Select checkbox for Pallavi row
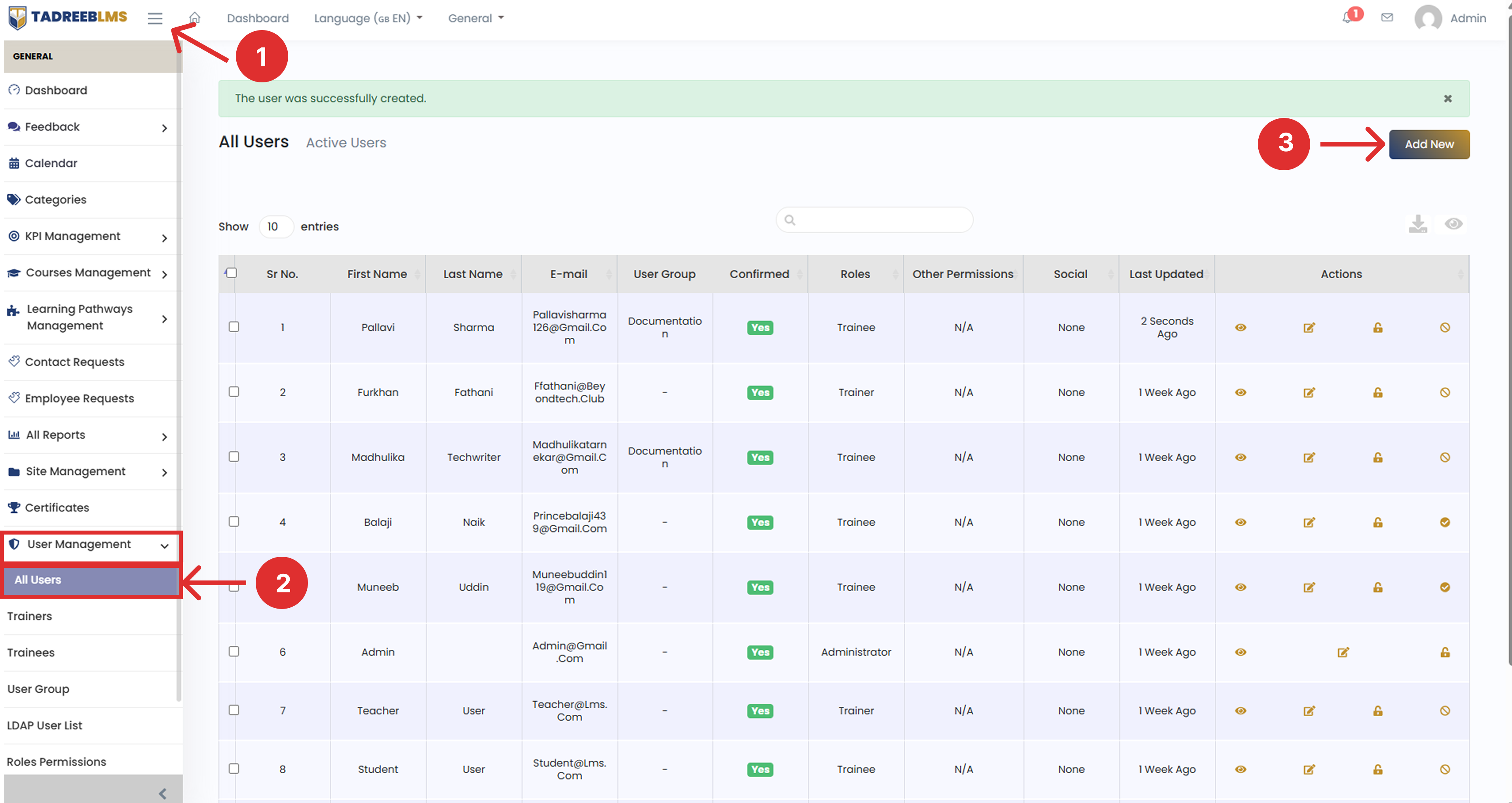Viewport: 1512px width, 803px height. (x=234, y=327)
